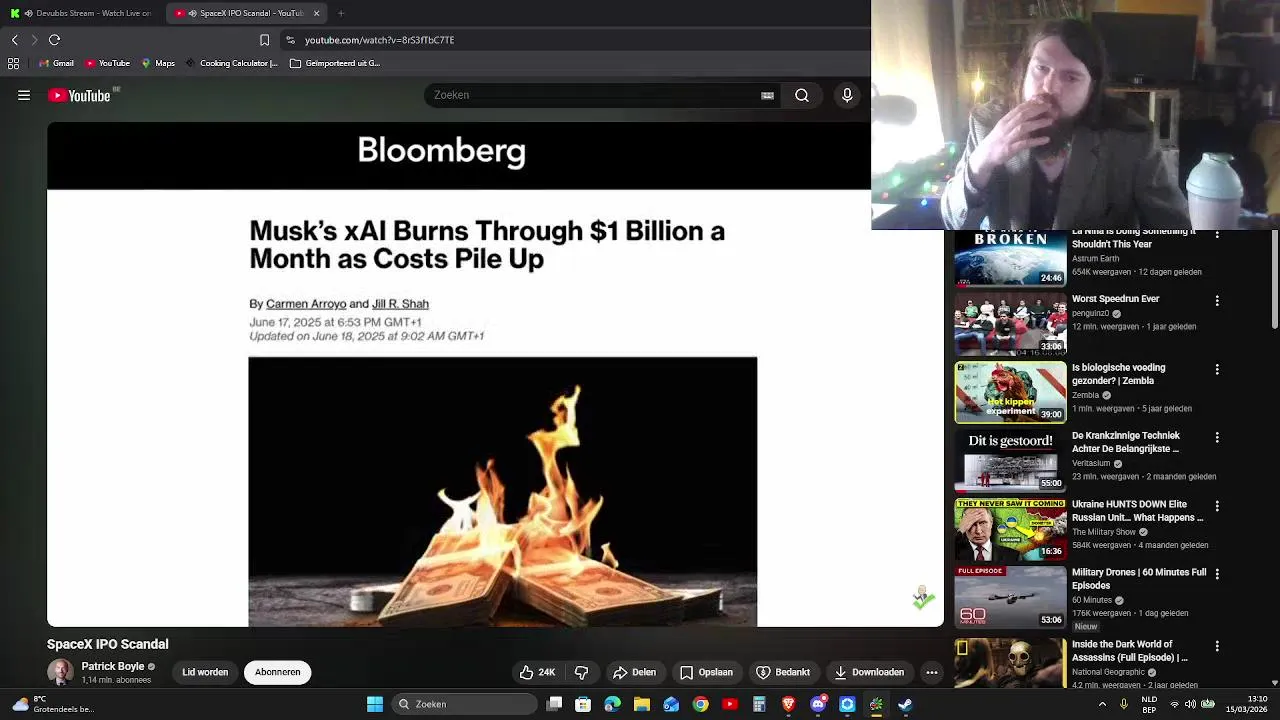Open the Cooking Calculator bookmark
The width and height of the screenshot is (1280, 720).
tap(231, 63)
